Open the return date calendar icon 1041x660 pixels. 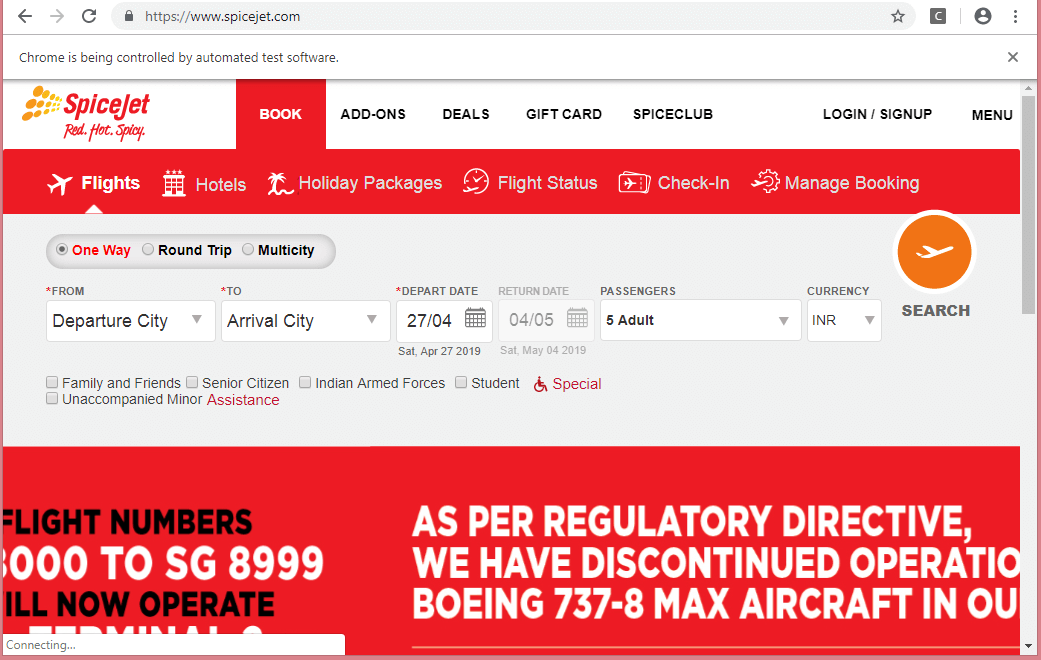[577, 318]
